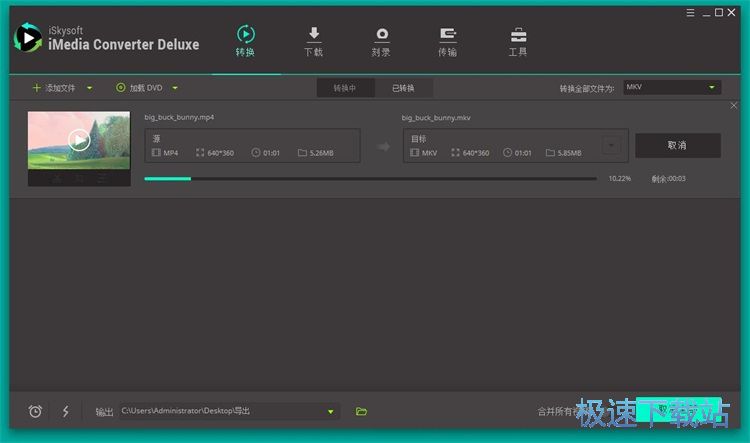Viewport: 750px width, 443px height.
Task: Click the target file name big_buck_bunny.mkv
Action: click(436, 118)
